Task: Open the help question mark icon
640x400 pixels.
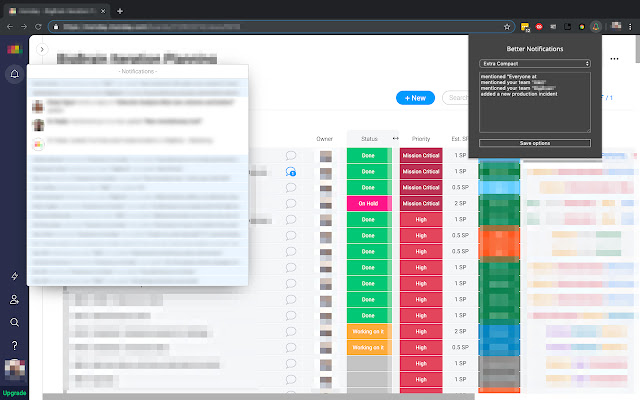Action: tap(15, 346)
